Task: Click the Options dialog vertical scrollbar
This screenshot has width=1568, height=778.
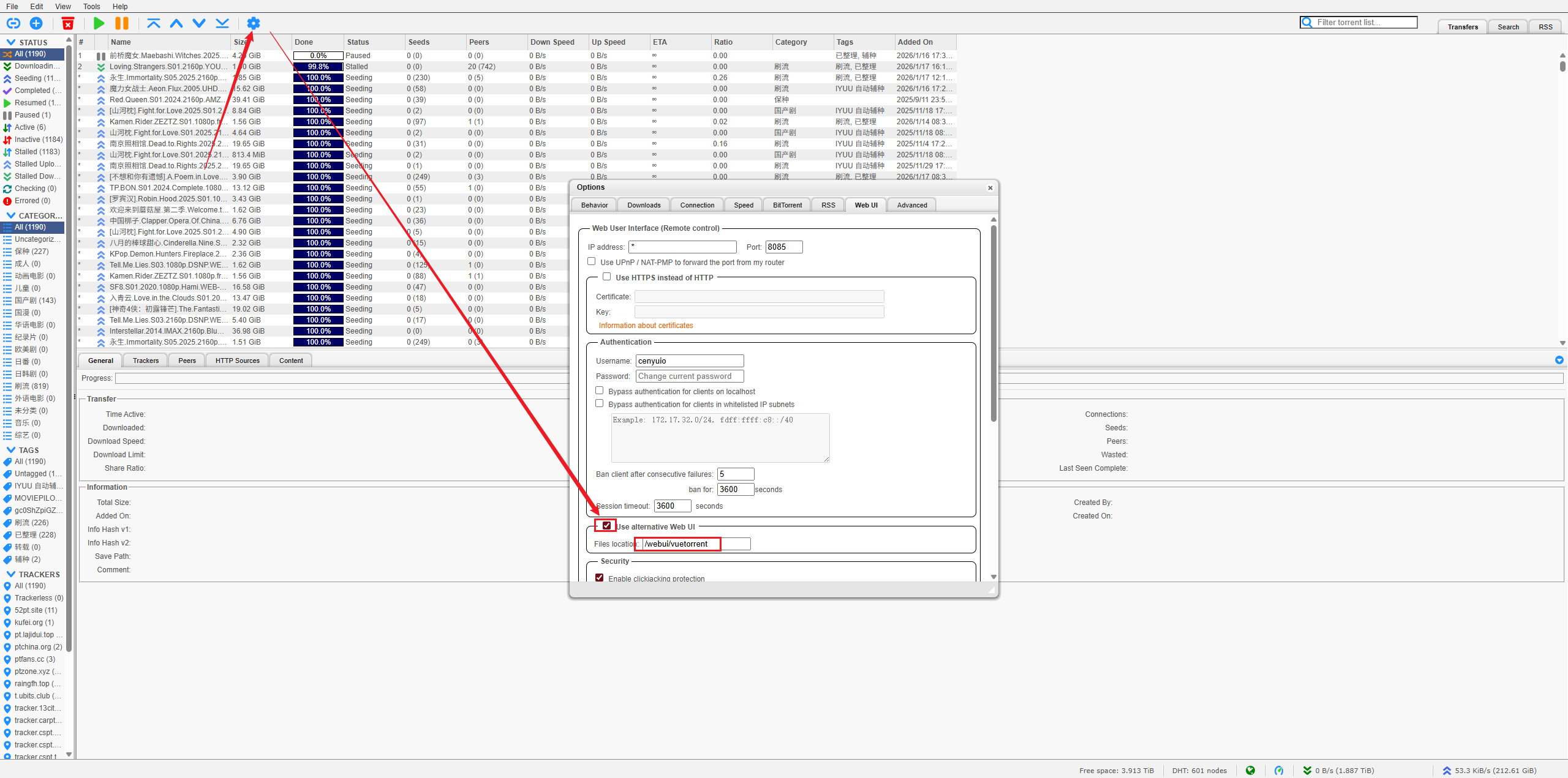Action: [x=993, y=324]
